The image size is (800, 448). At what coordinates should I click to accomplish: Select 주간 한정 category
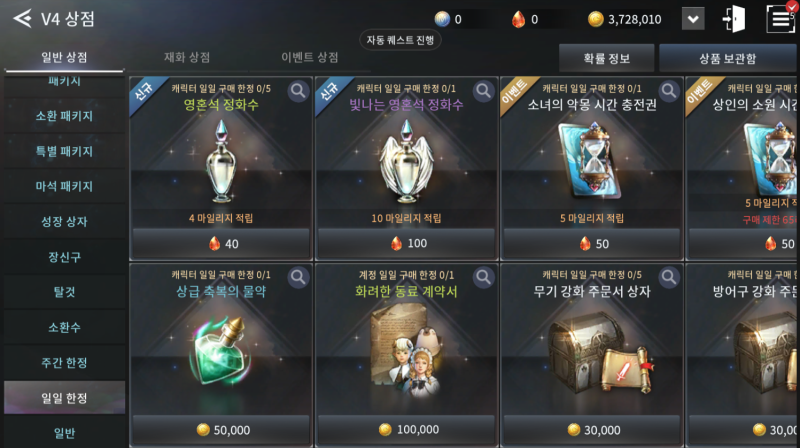tap(64, 363)
